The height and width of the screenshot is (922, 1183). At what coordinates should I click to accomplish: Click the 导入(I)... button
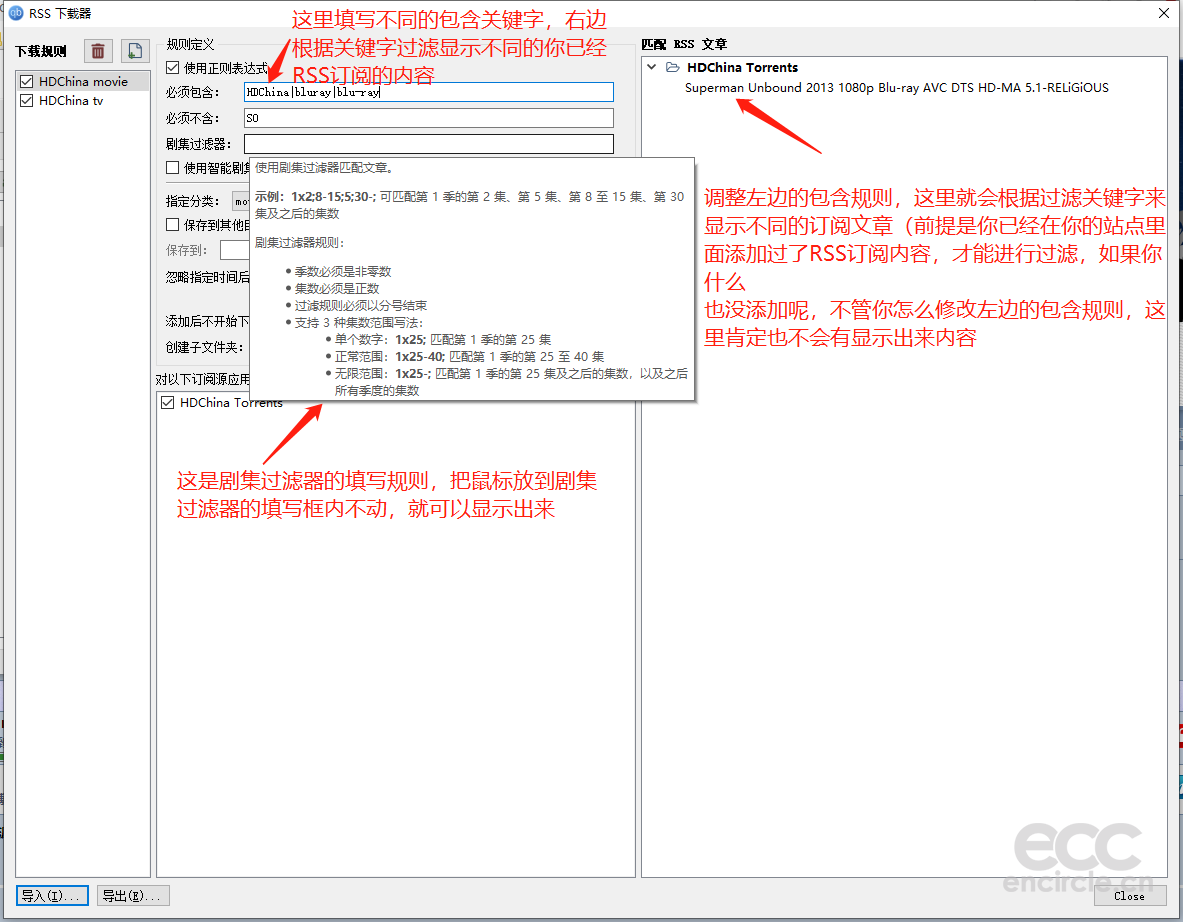[52, 895]
